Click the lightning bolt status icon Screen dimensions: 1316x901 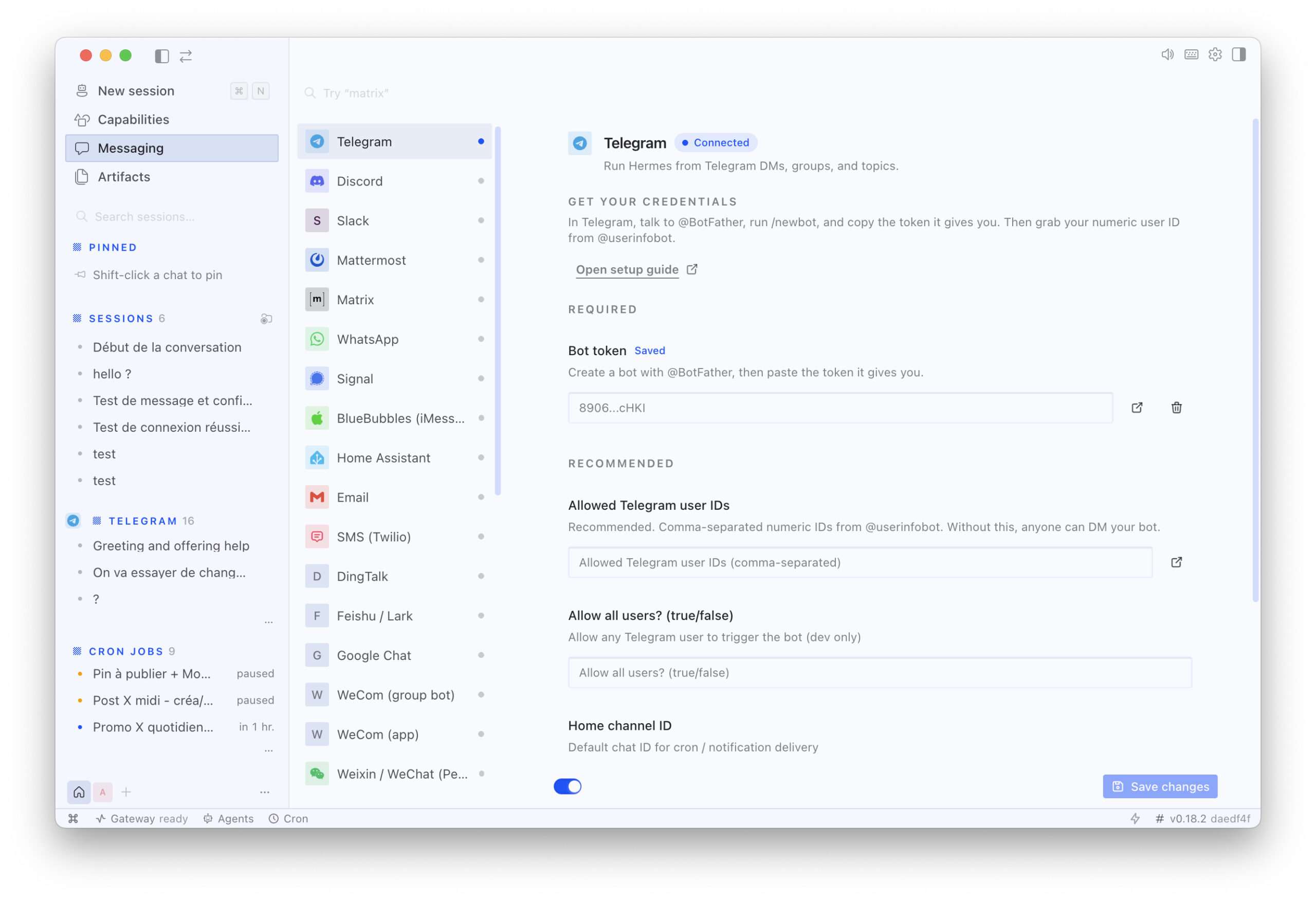point(1136,818)
